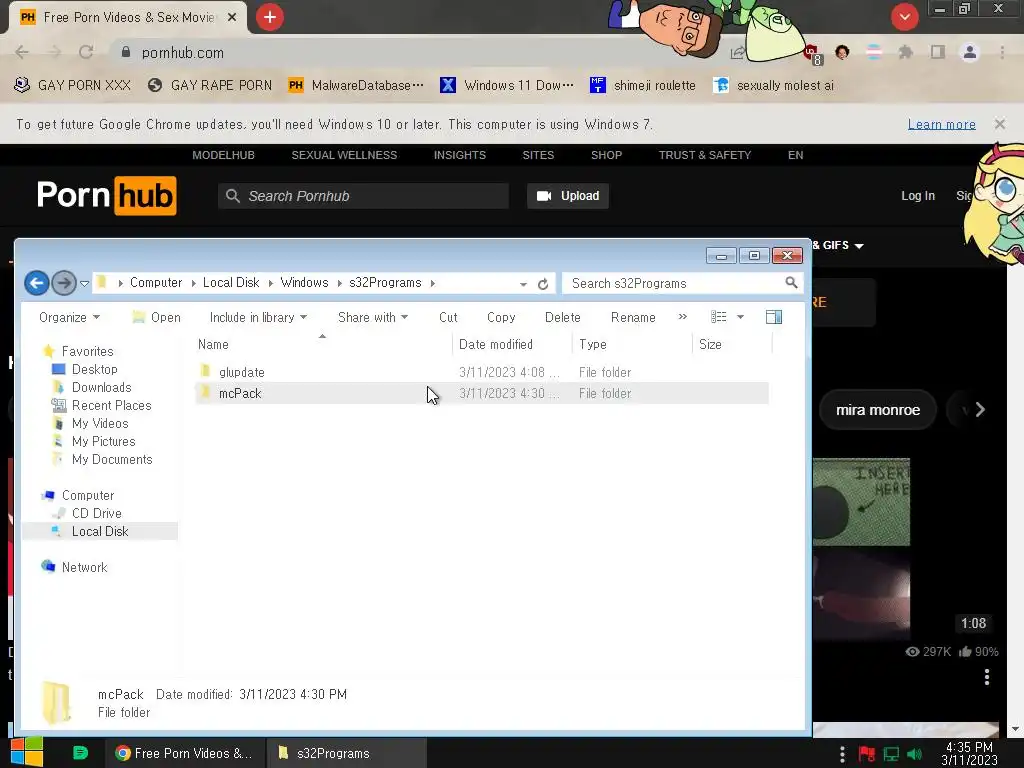Click Delete in the Explorer toolbar
1024x768 pixels.
pos(562,317)
